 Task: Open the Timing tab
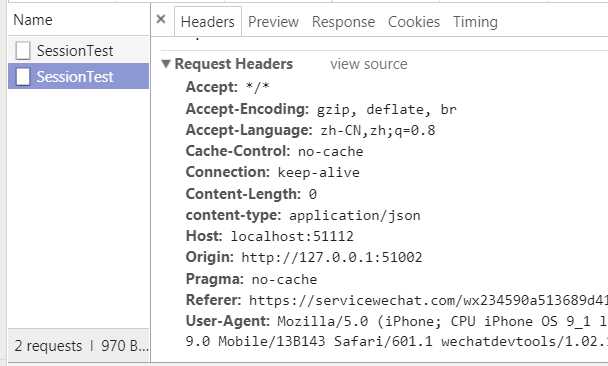(x=475, y=22)
